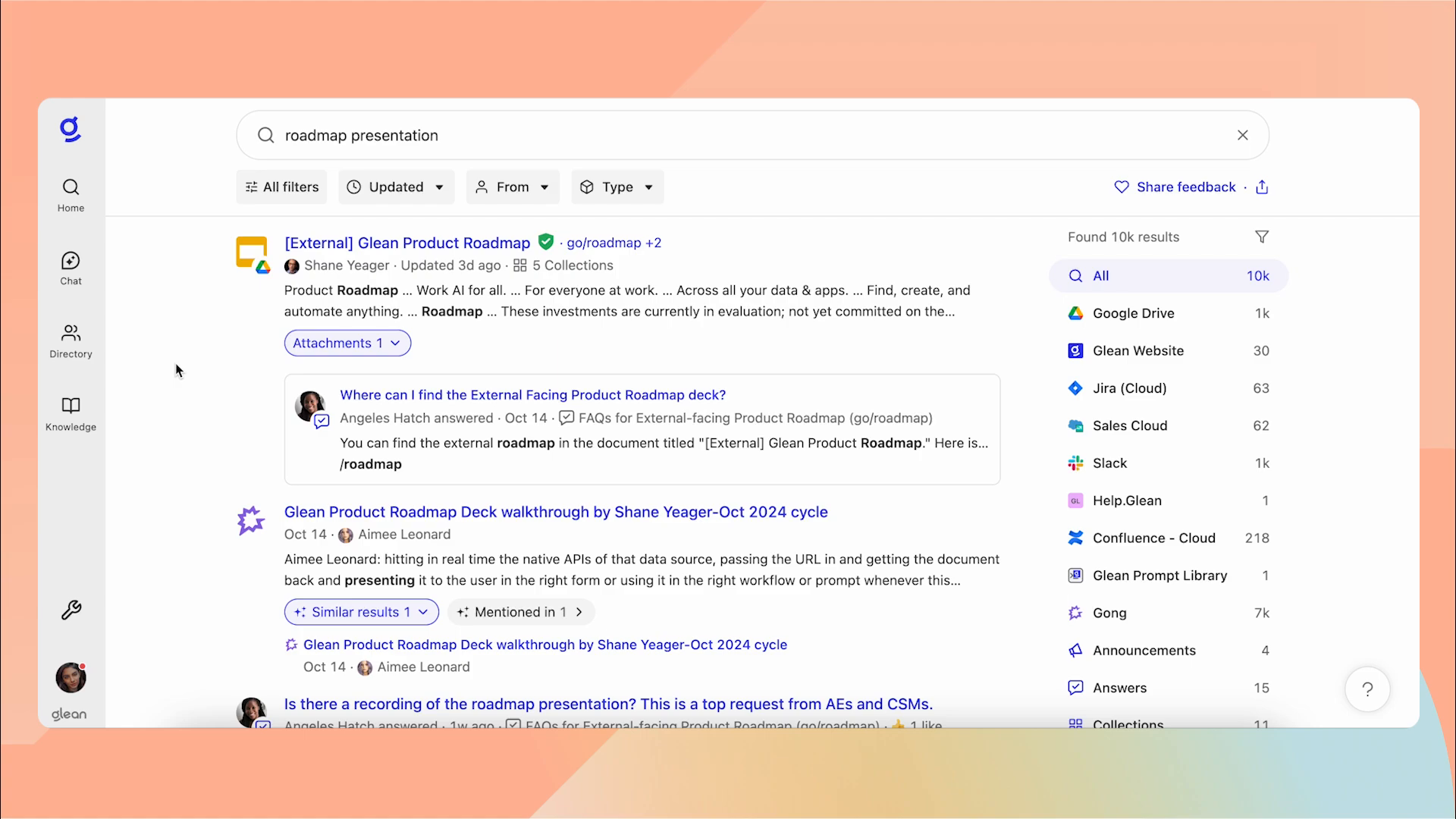Click the Google Drive source icon
The width and height of the screenshot is (1456, 819).
[1075, 312]
